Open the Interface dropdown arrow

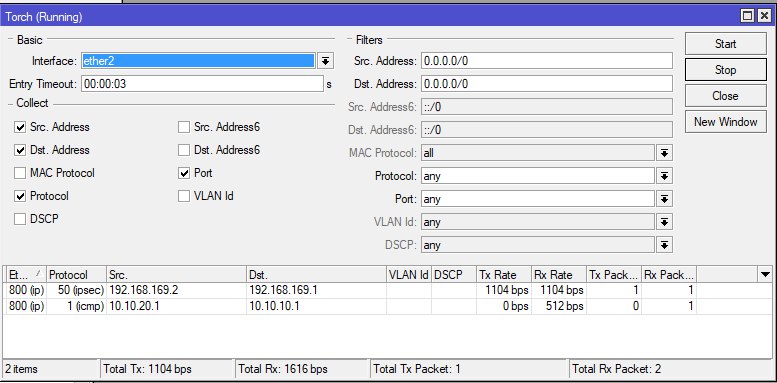pyautogui.click(x=325, y=61)
